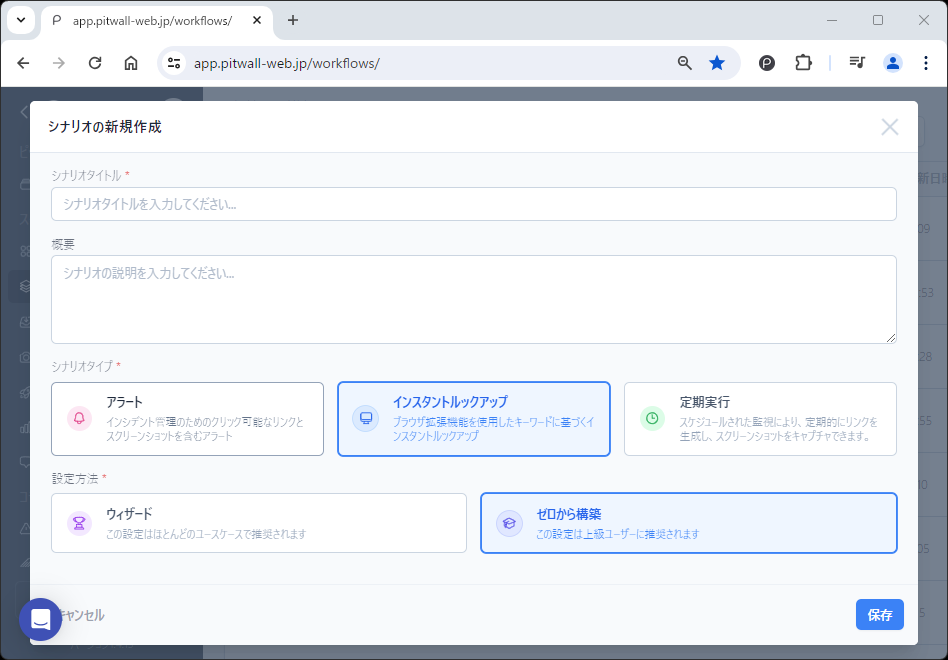This screenshot has height=660, width=948.
Task: Open the browser extensions puzzle icon
Action: pyautogui.click(x=804, y=62)
